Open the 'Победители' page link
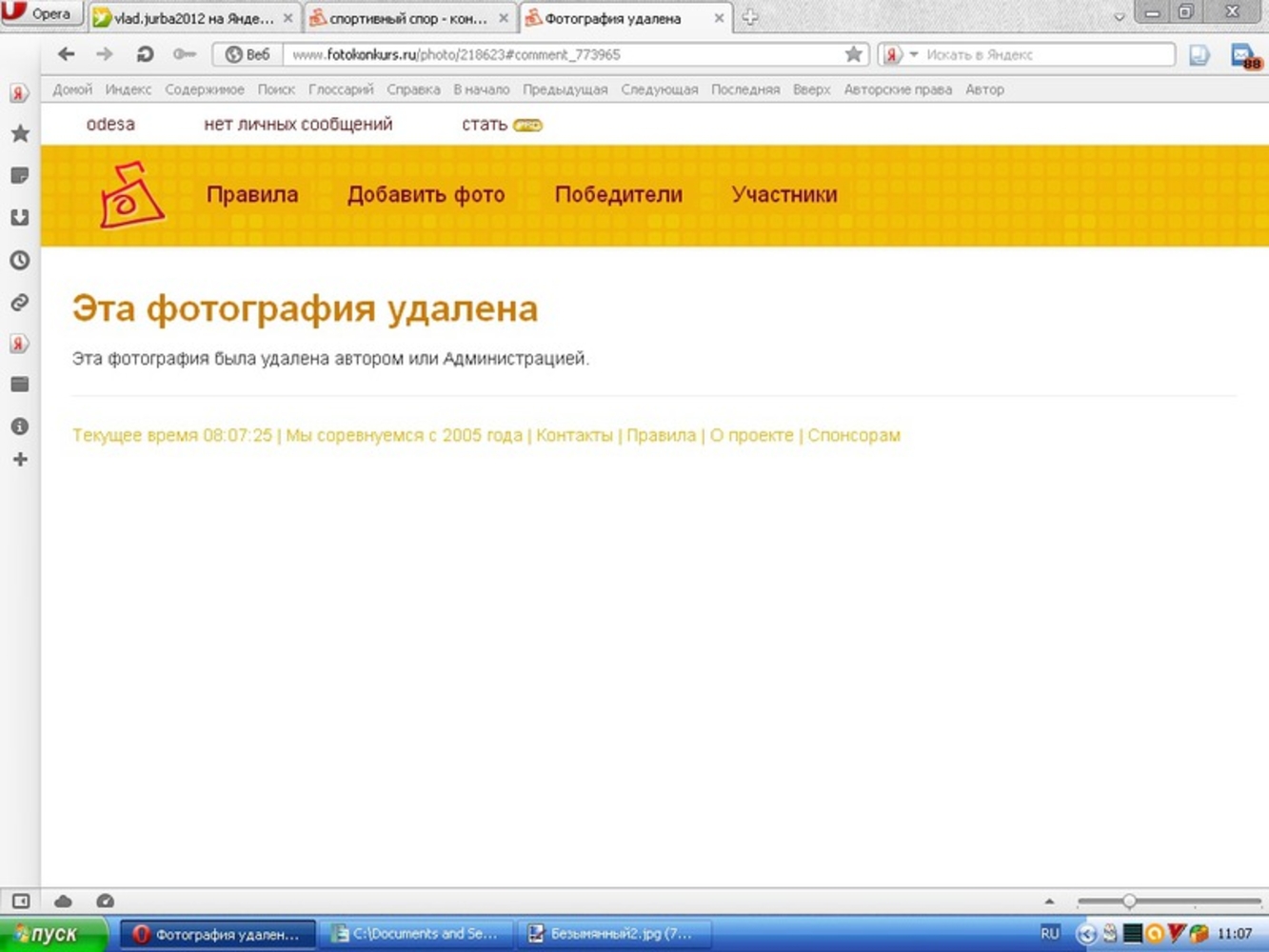Screen dimensions: 1269x952 618,194
